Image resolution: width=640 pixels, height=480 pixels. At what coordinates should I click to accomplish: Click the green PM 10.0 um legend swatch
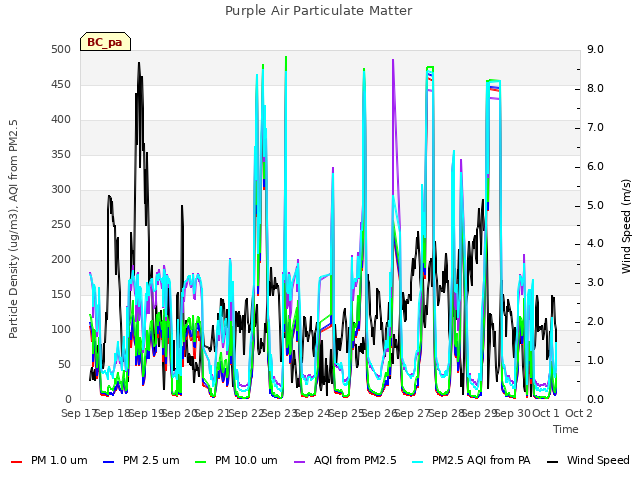(x=201, y=461)
